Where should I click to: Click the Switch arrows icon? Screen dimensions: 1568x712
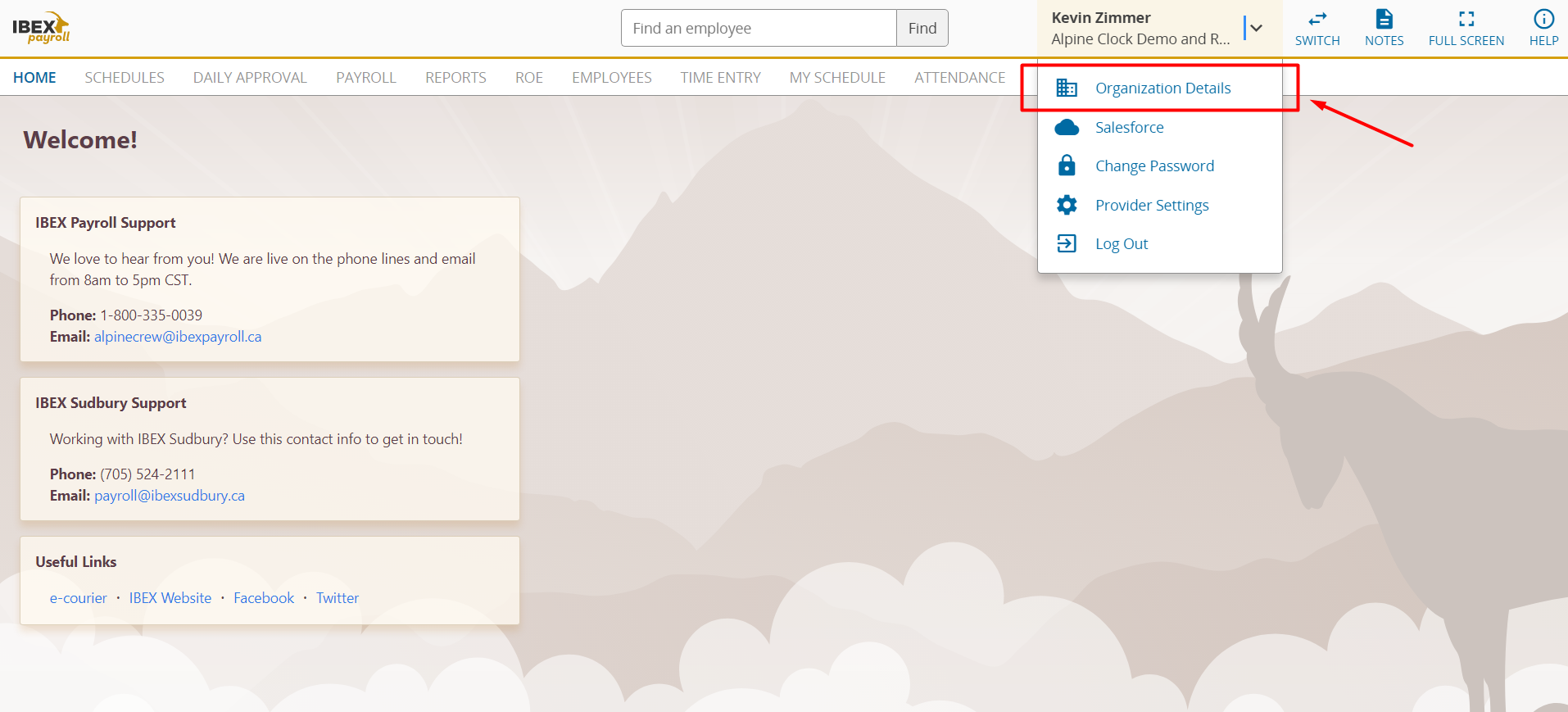tap(1317, 19)
